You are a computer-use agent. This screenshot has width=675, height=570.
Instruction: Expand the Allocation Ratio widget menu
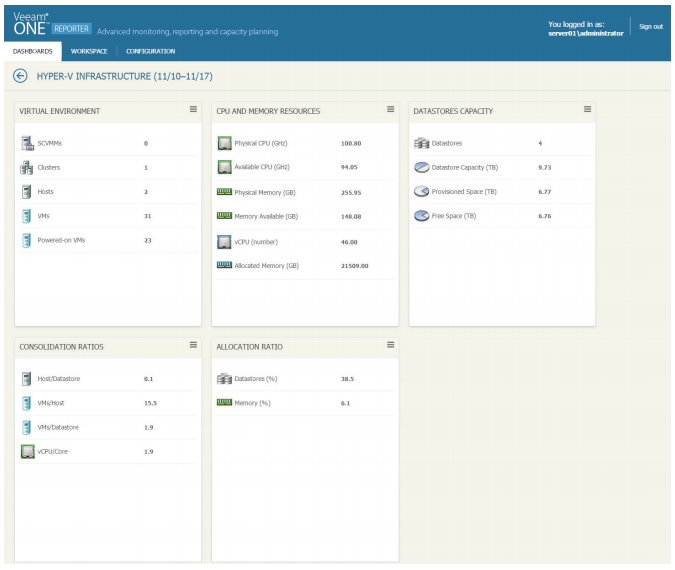(x=390, y=345)
